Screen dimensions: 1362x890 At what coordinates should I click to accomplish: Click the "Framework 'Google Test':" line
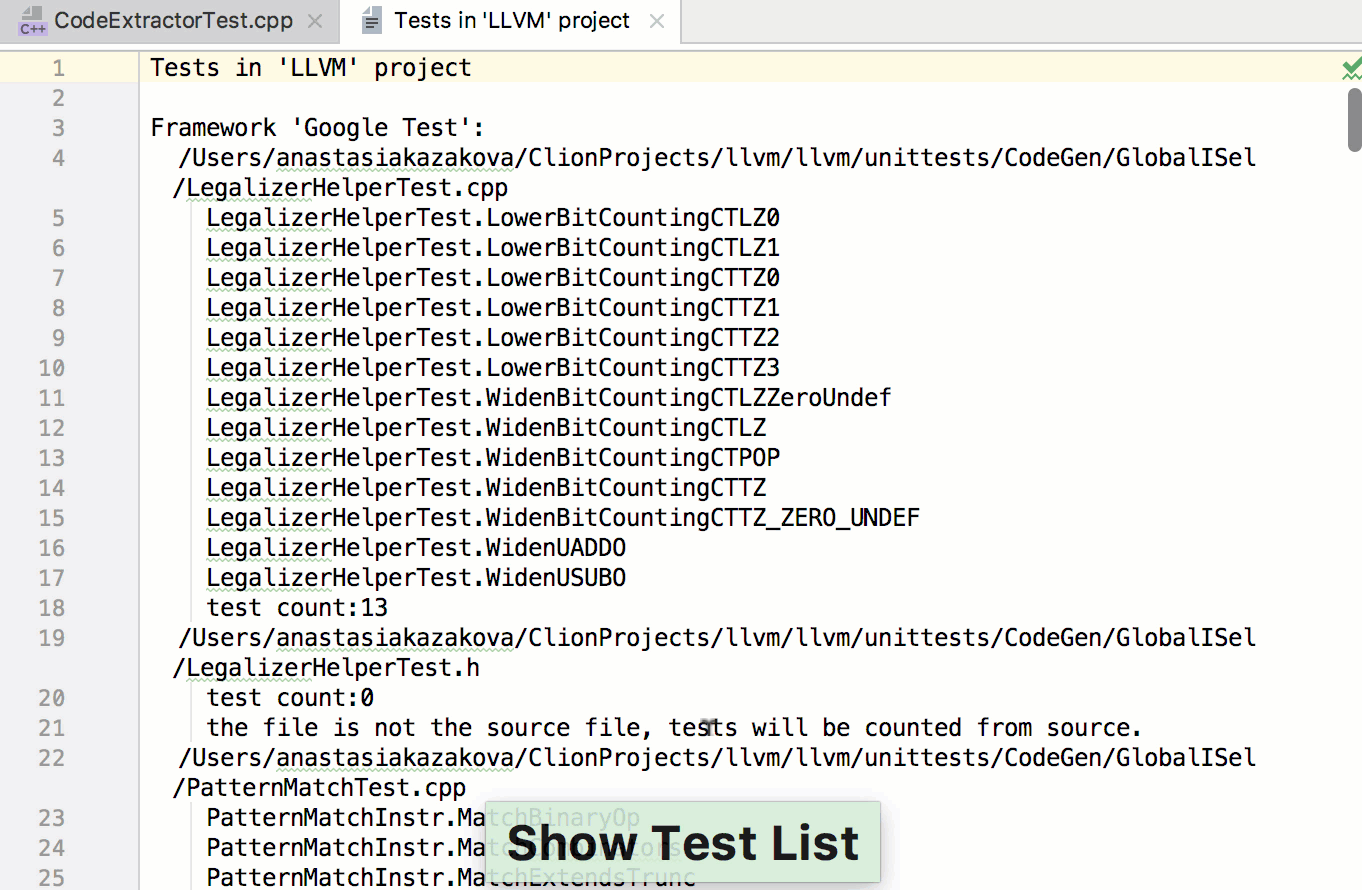coord(318,128)
